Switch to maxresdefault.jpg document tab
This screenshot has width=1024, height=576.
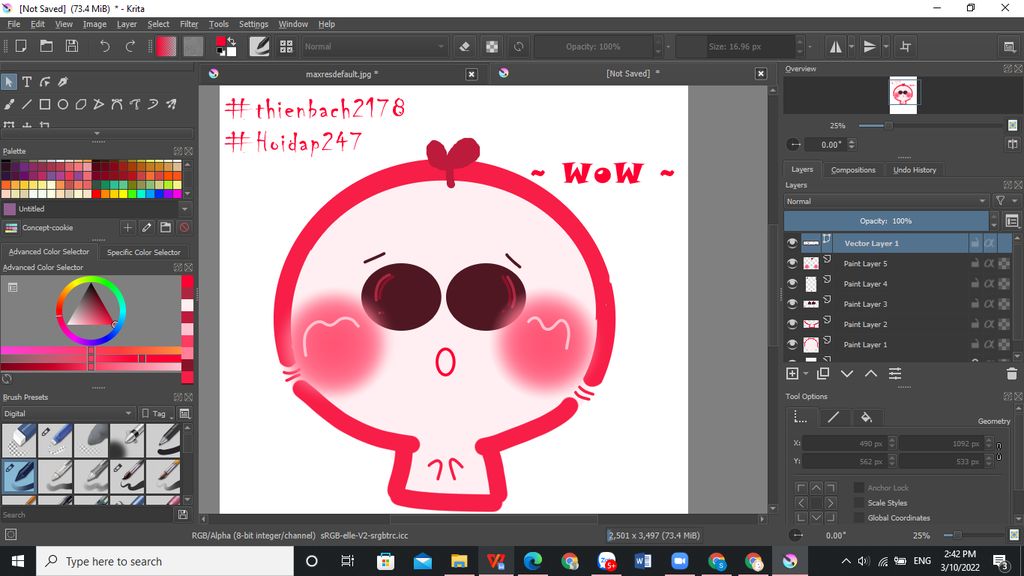pos(342,74)
